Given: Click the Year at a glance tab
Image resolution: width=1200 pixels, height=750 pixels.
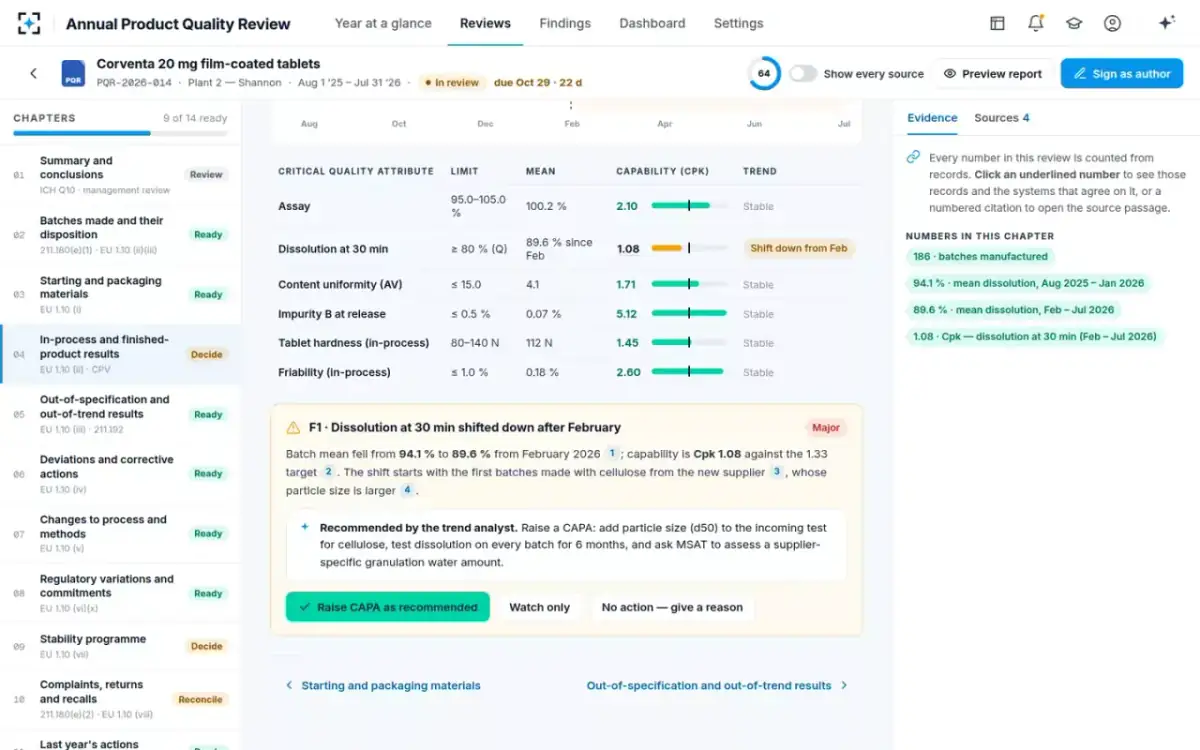Looking at the screenshot, I should coord(383,23).
